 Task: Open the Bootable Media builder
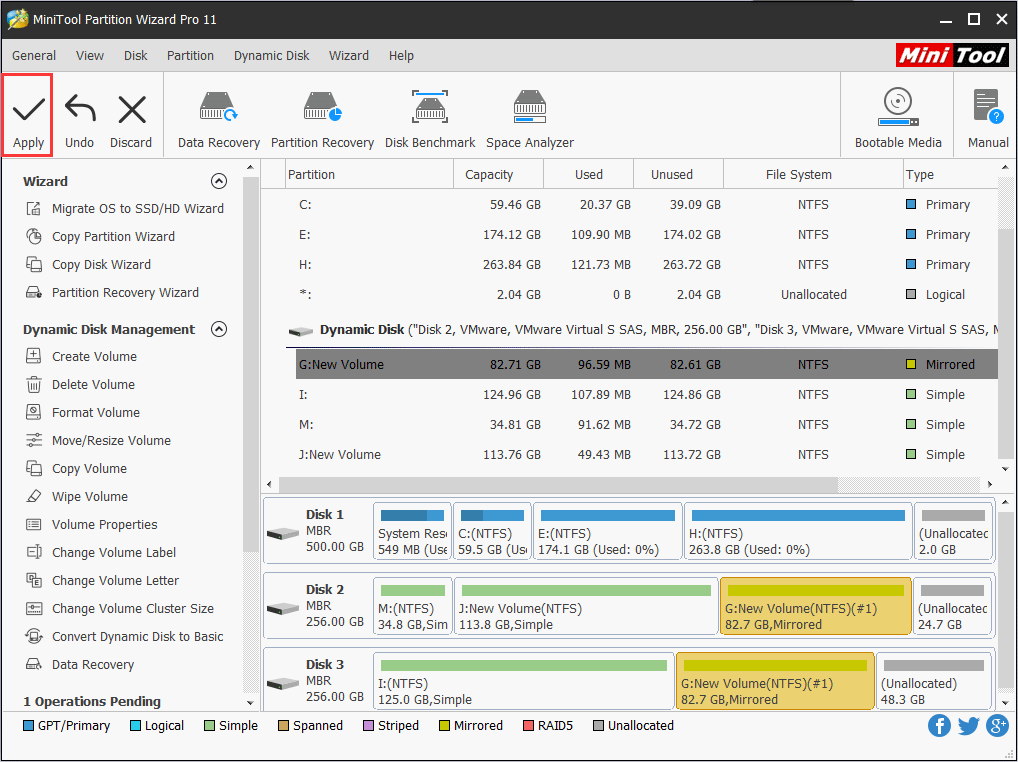898,120
